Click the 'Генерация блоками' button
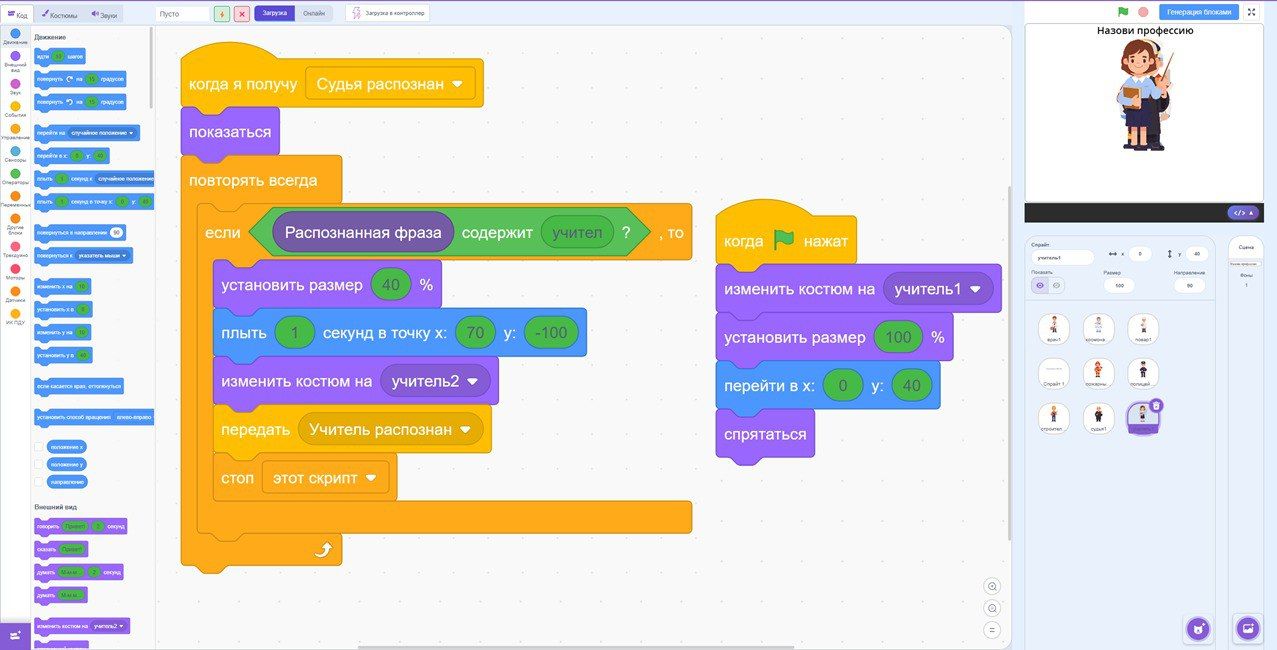Screen dimensions: 1277x650 [1198, 12]
